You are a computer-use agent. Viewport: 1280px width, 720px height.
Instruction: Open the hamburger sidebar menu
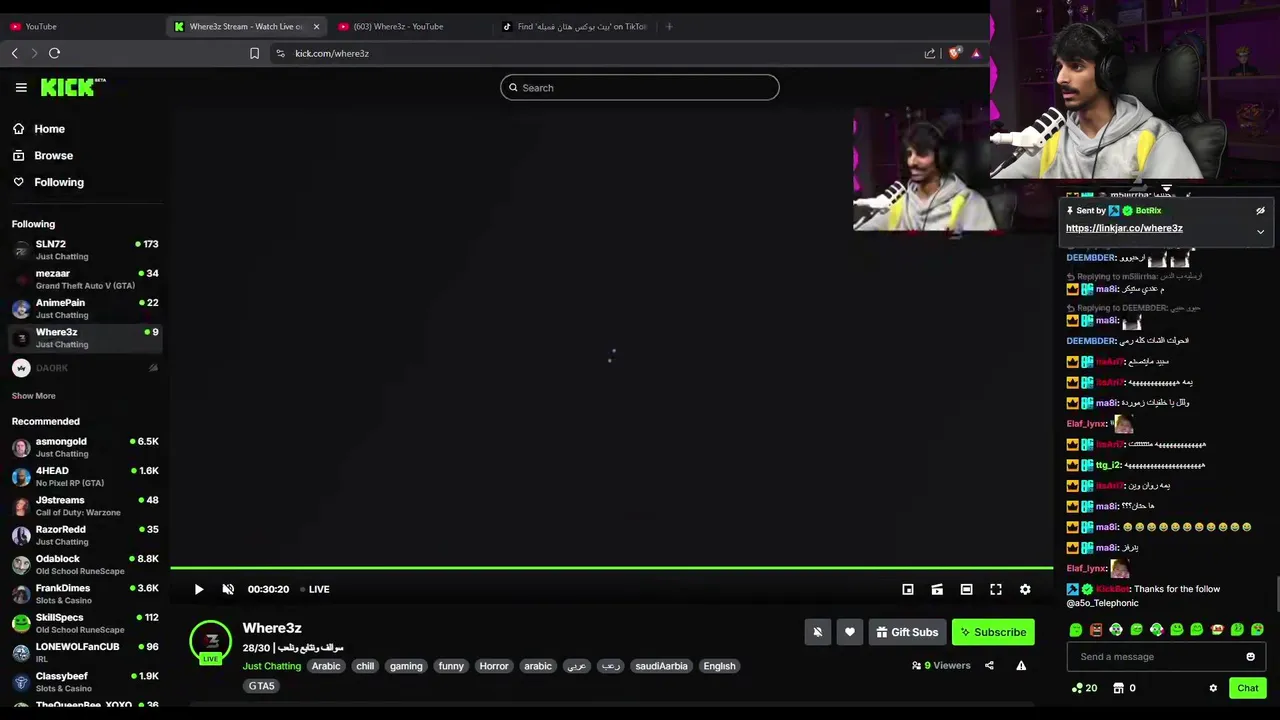tap(21, 88)
